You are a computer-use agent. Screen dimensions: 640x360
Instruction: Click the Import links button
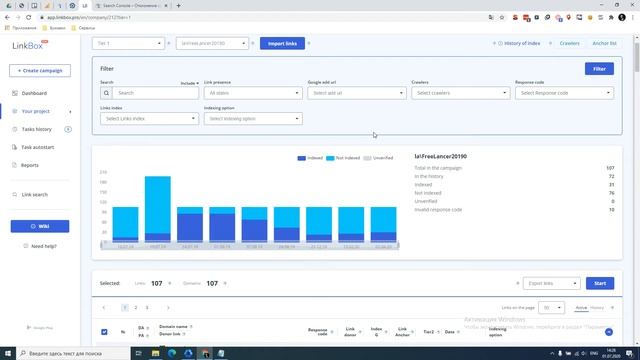[x=282, y=43]
